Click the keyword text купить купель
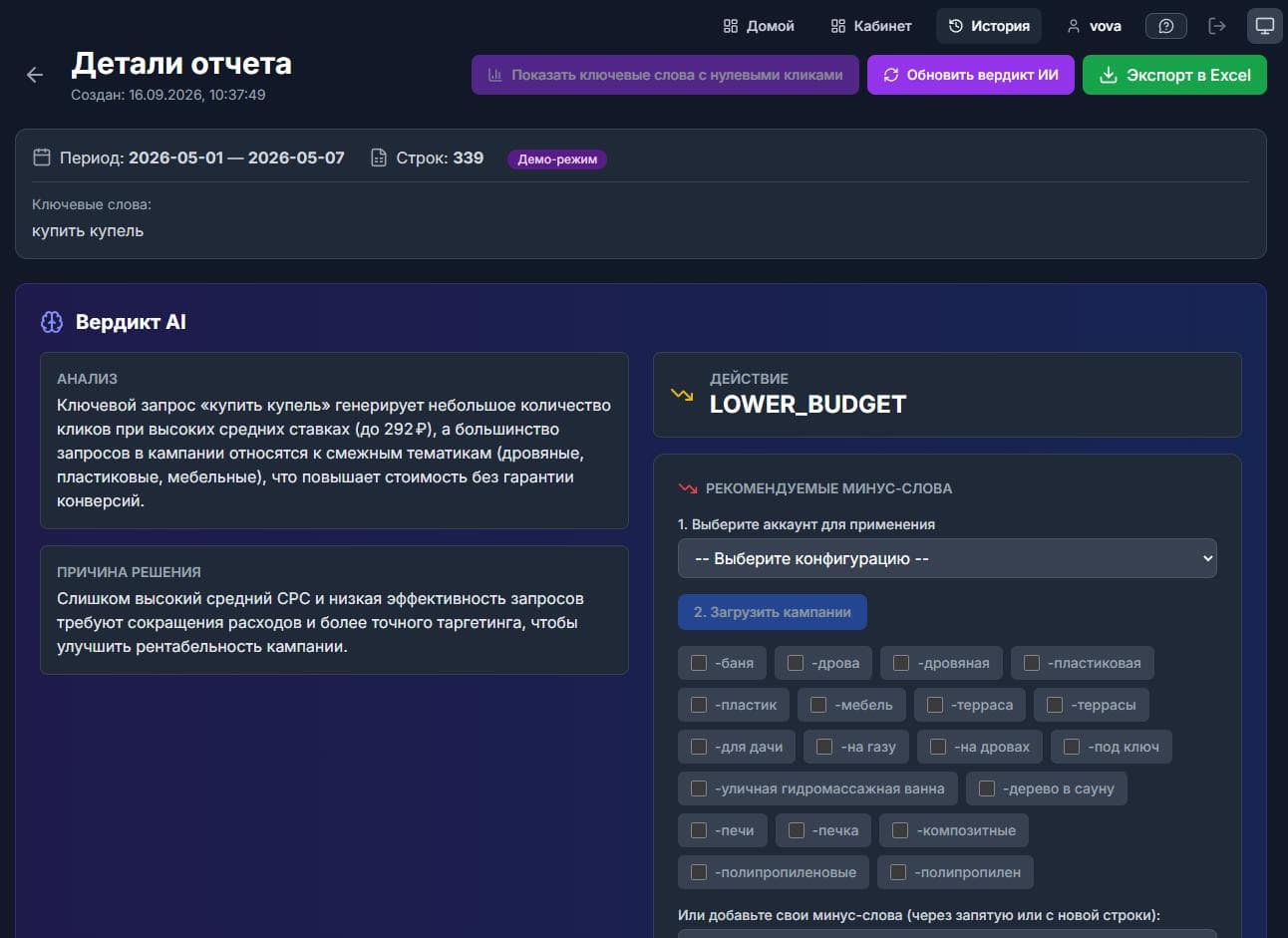This screenshot has width=1288, height=938. [x=88, y=231]
